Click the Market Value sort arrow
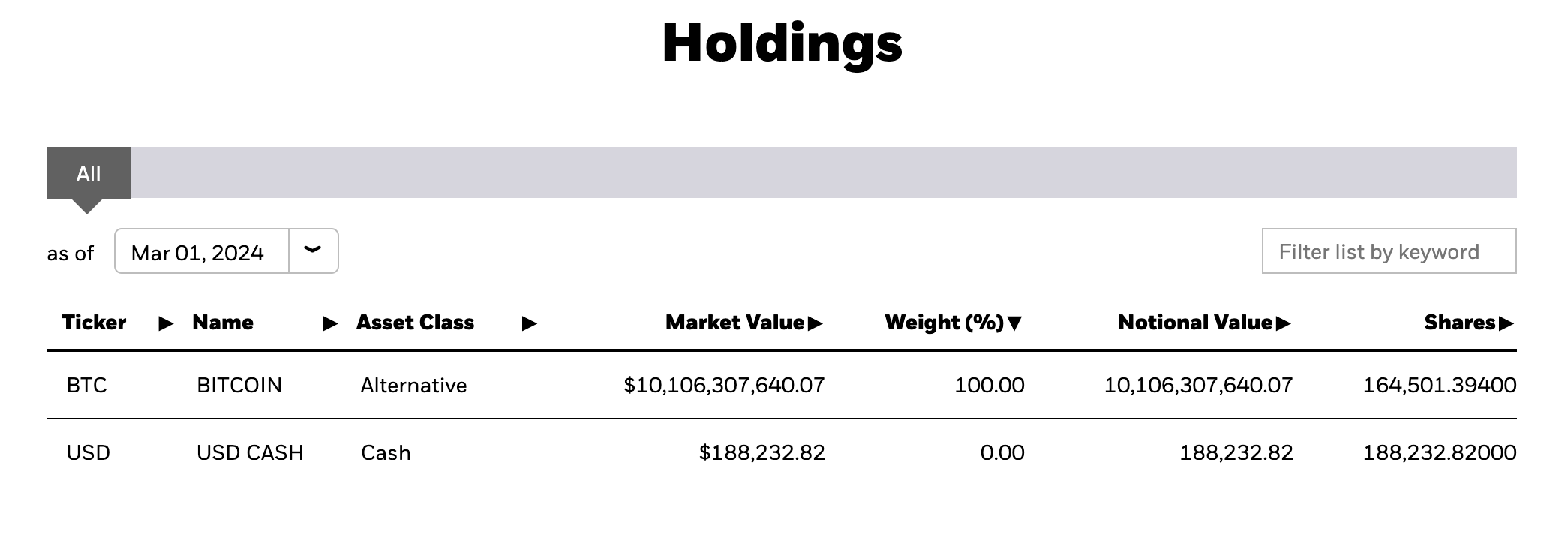This screenshot has width=1568, height=537. pos(816,323)
